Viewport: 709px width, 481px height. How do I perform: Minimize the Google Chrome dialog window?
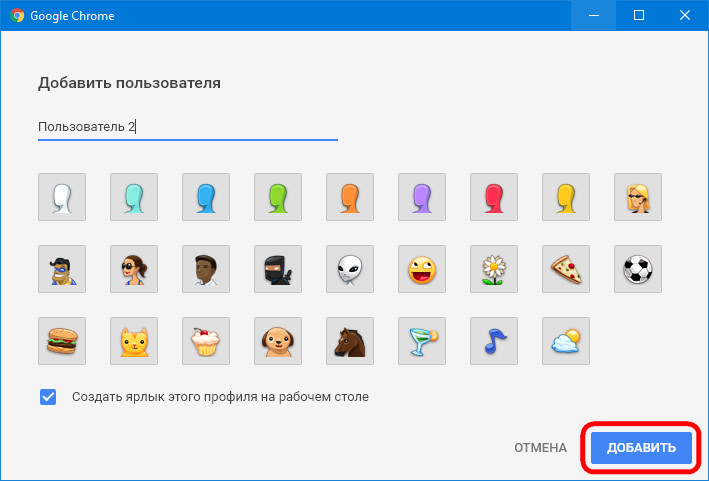(594, 15)
